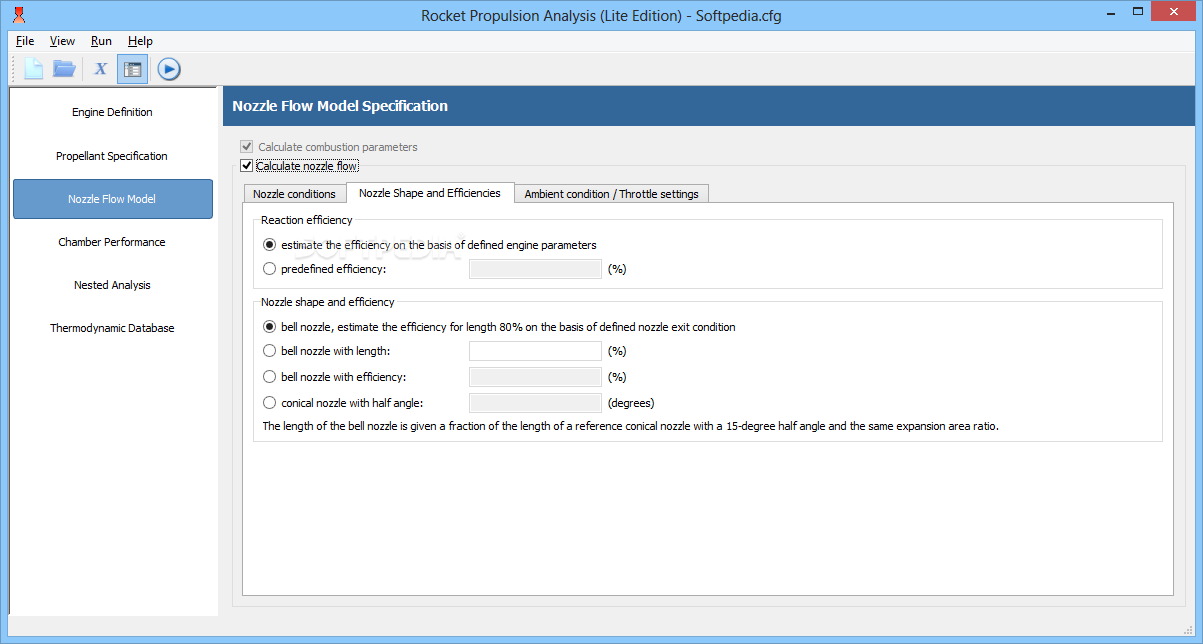Switch to the Nozzle conditions tab

[294, 194]
